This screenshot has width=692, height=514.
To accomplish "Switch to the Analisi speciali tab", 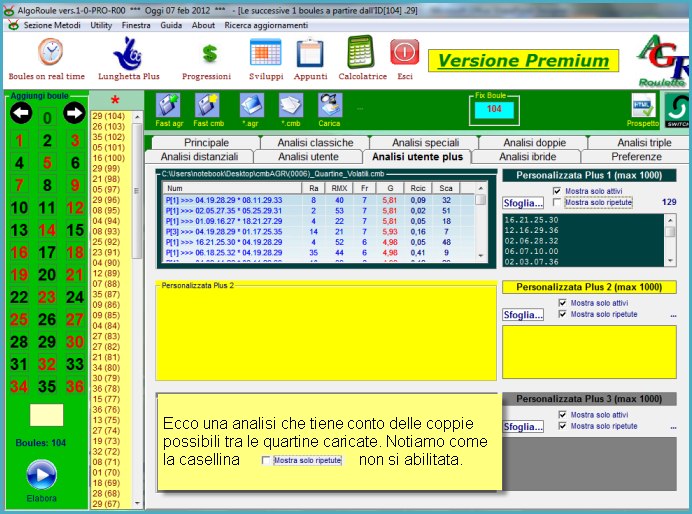I will point(425,143).
